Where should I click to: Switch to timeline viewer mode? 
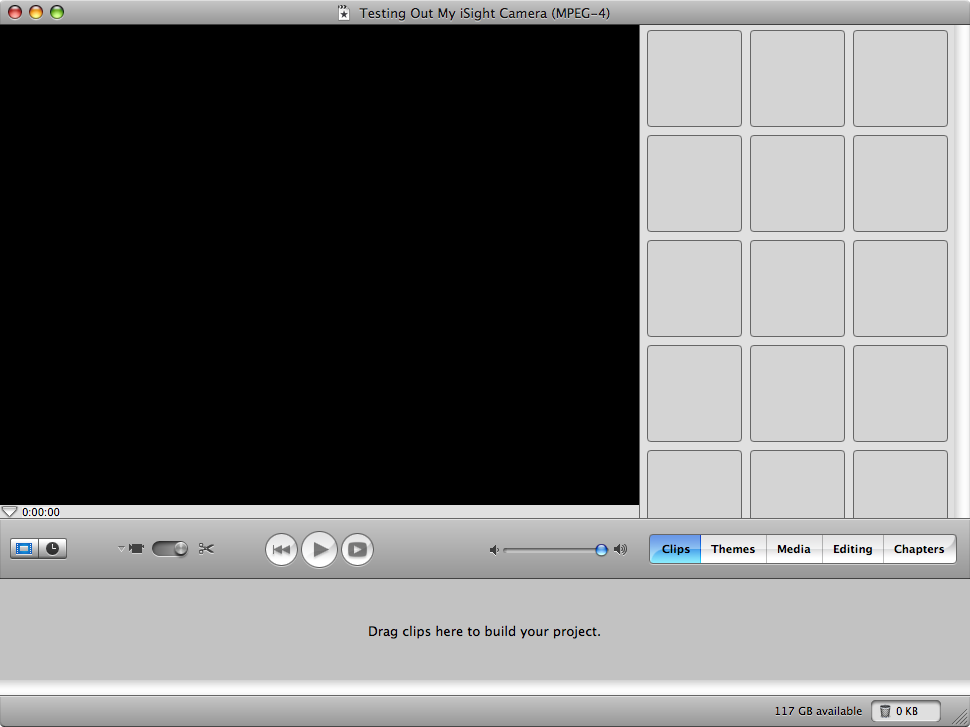point(53,549)
